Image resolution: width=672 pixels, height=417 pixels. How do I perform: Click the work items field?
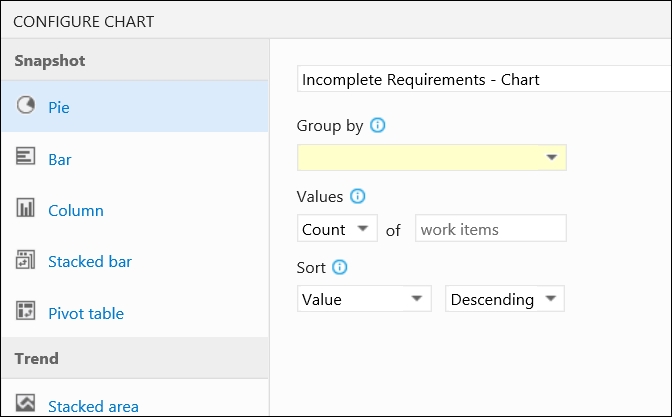coord(491,228)
